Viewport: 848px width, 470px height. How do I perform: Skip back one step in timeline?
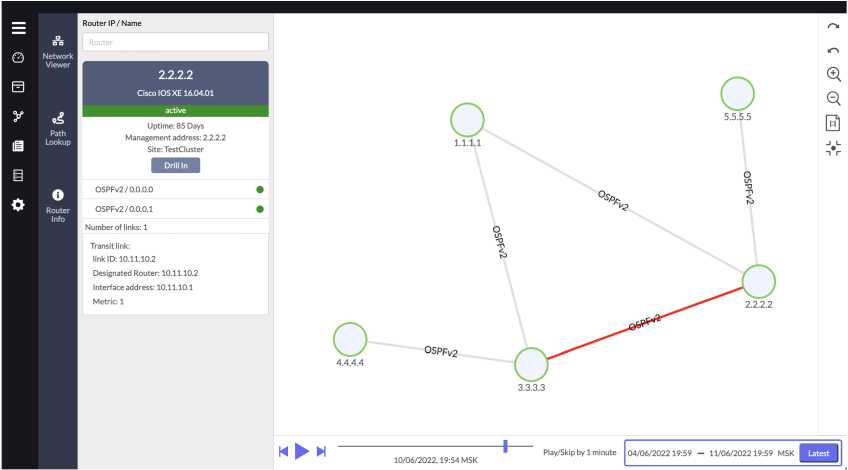click(283, 451)
